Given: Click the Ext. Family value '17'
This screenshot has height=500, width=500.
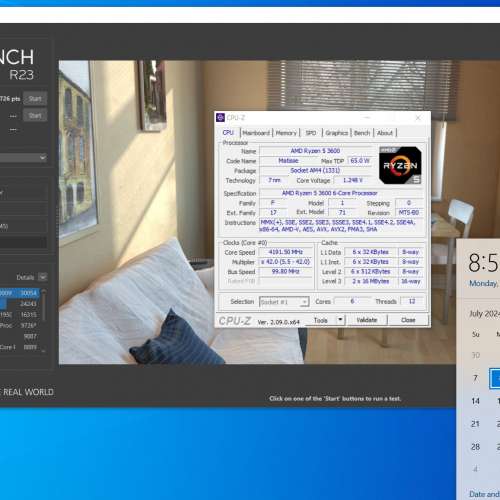Looking at the screenshot, I should (273, 212).
